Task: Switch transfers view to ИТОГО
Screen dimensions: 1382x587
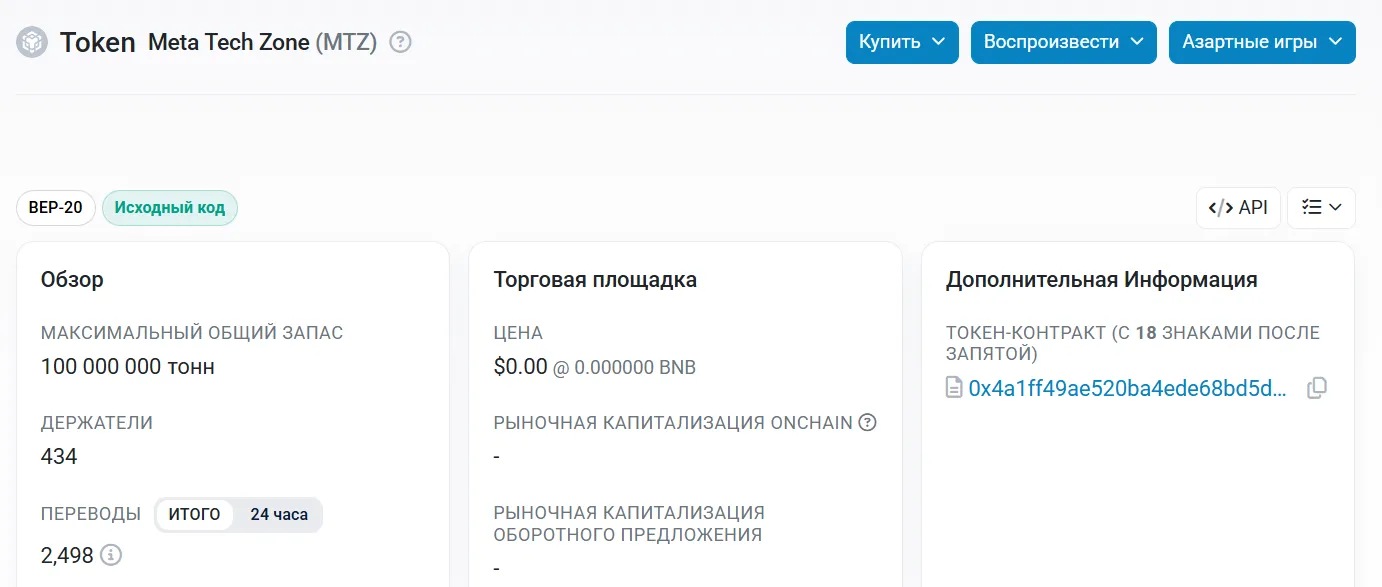Action: pos(194,515)
